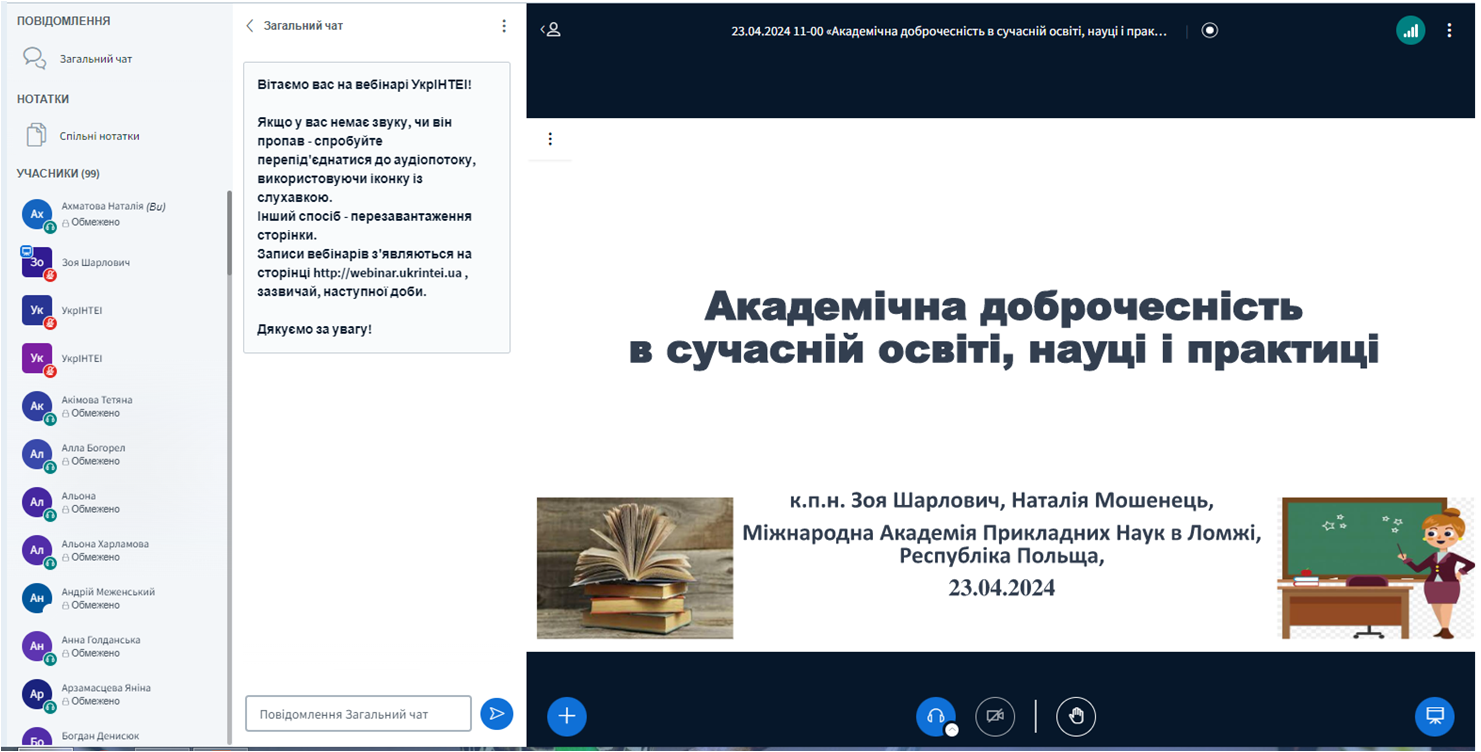1481x752 pixels.
Task: Click the disabled webcam share button
Action: [995, 716]
